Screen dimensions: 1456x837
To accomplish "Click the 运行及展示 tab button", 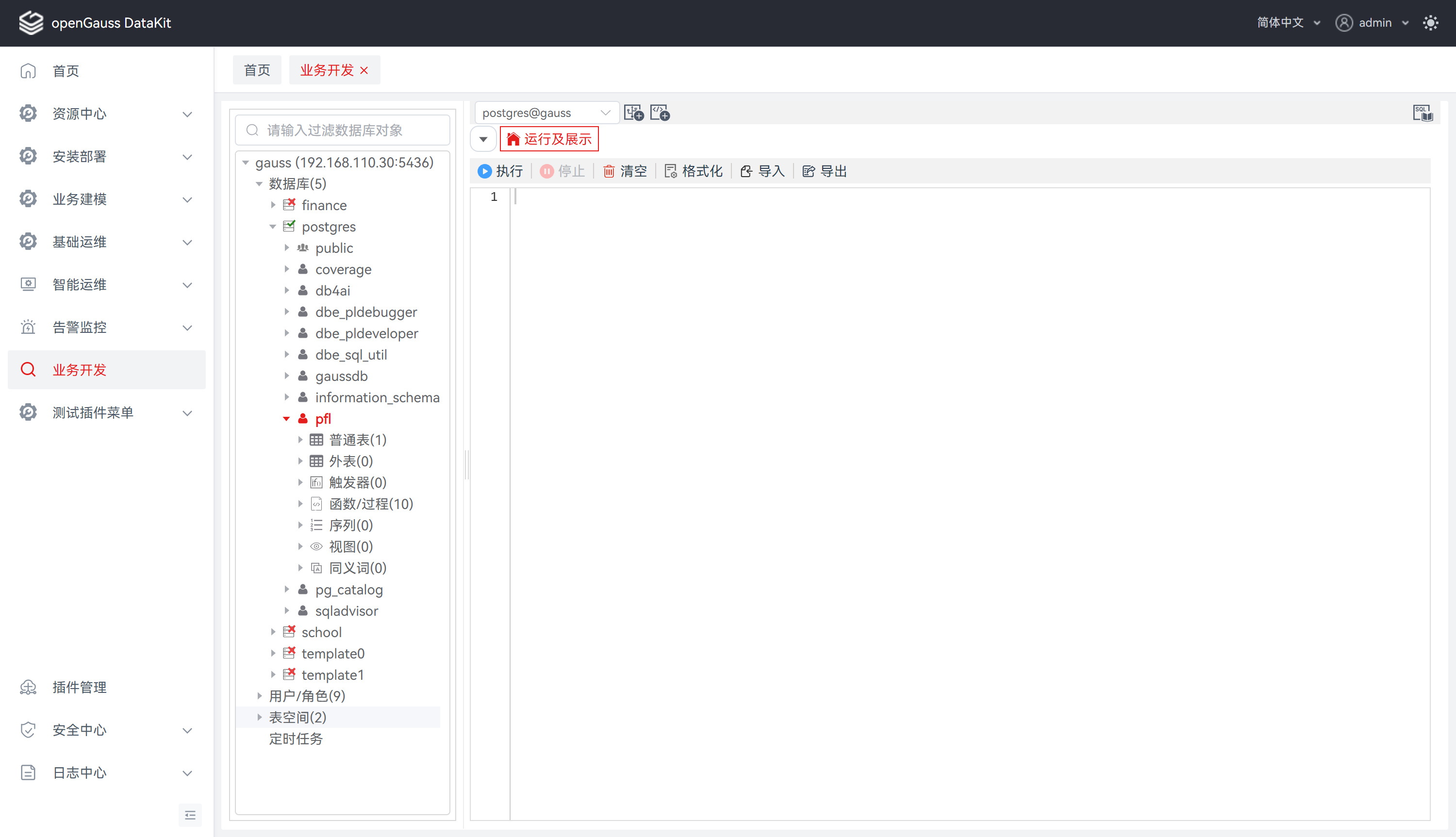I will coord(549,139).
